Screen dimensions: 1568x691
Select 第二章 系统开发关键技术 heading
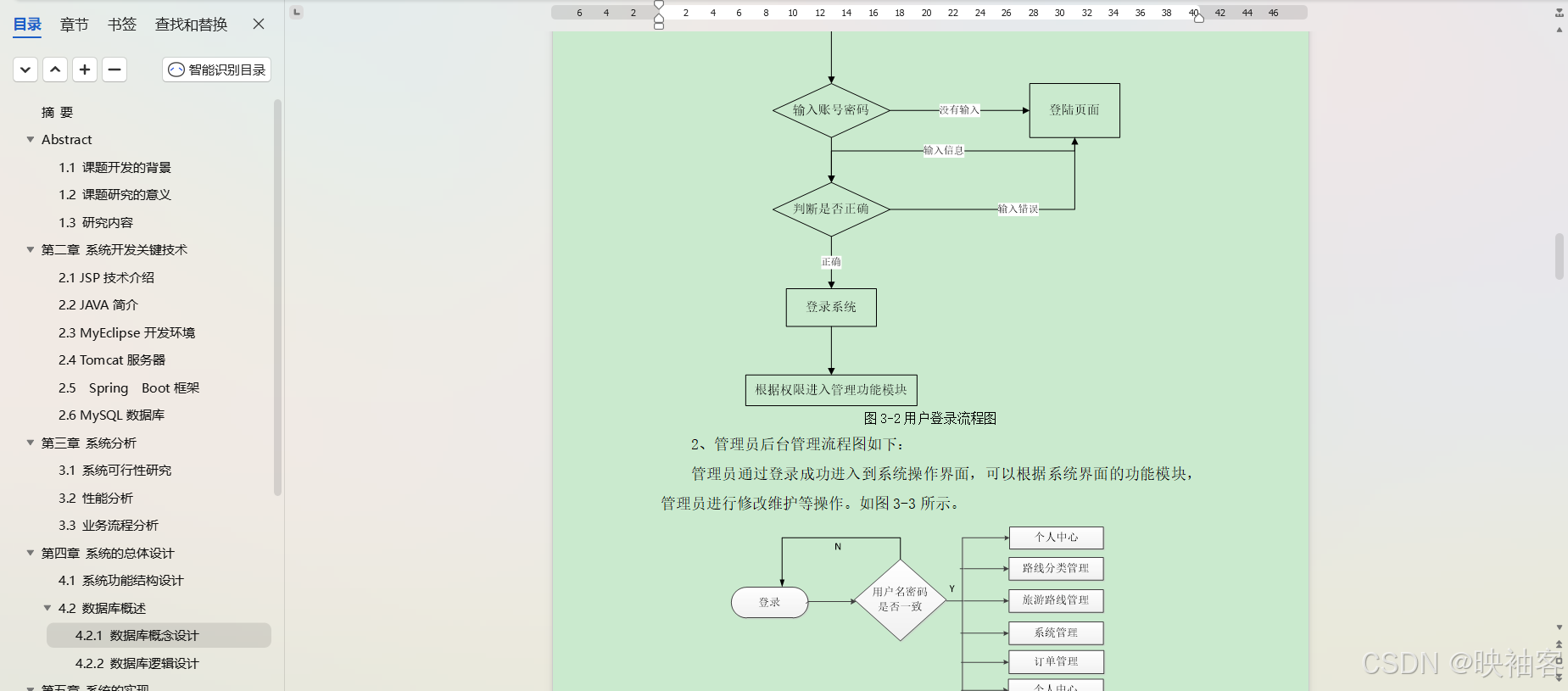pyautogui.click(x=114, y=249)
